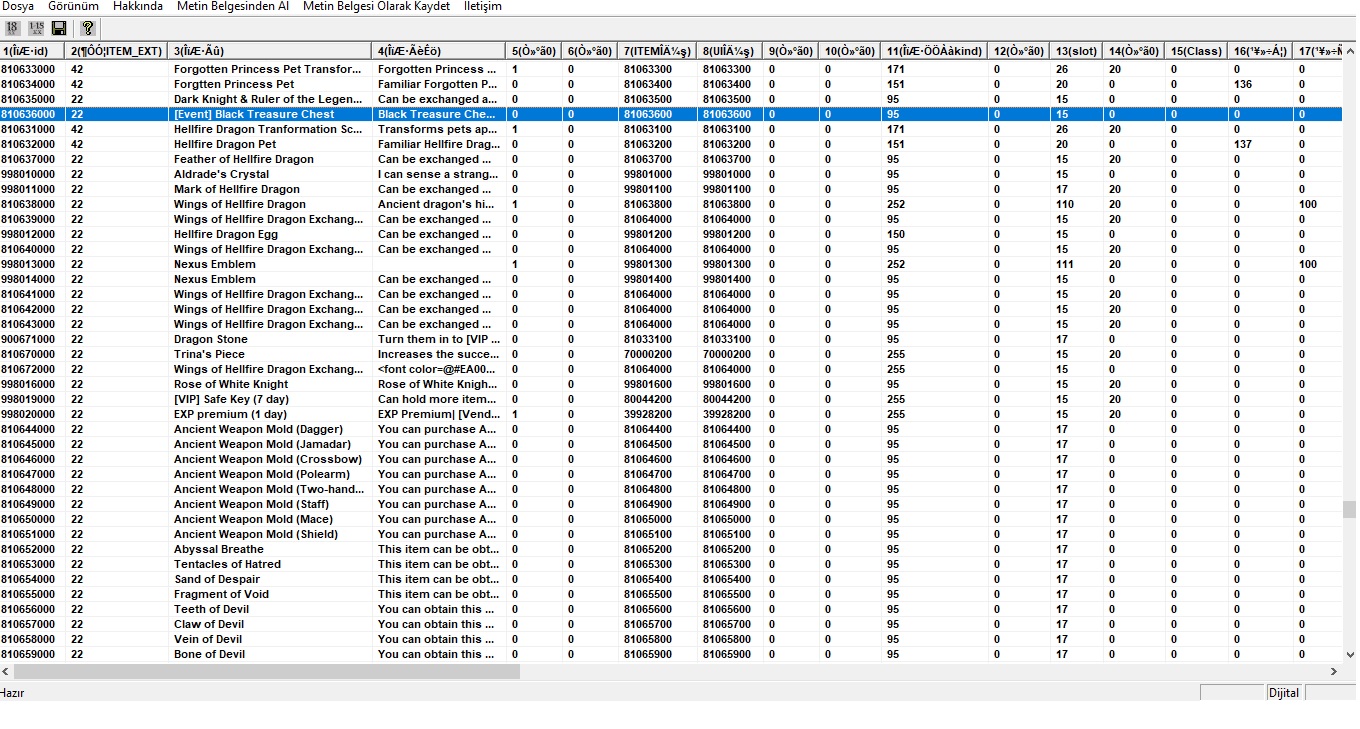Select 'Tentacles of Hatred' item row
This screenshot has width=1360, height=729.
tap(670, 564)
